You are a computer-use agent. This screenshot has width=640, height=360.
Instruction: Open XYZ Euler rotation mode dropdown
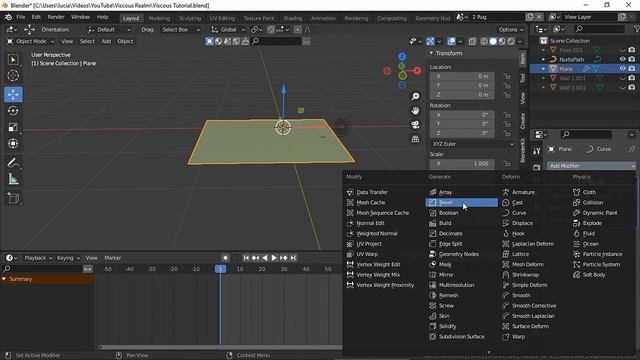tap(472, 144)
